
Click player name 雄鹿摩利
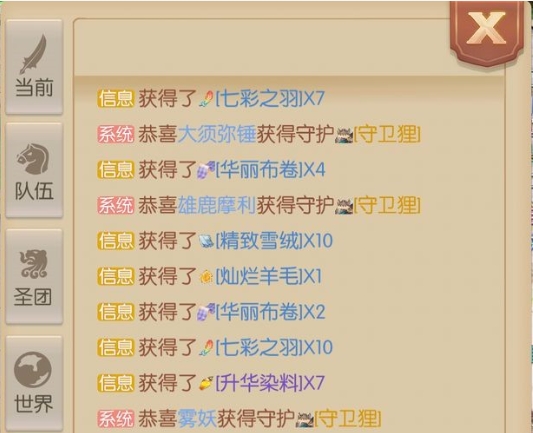click(x=217, y=205)
